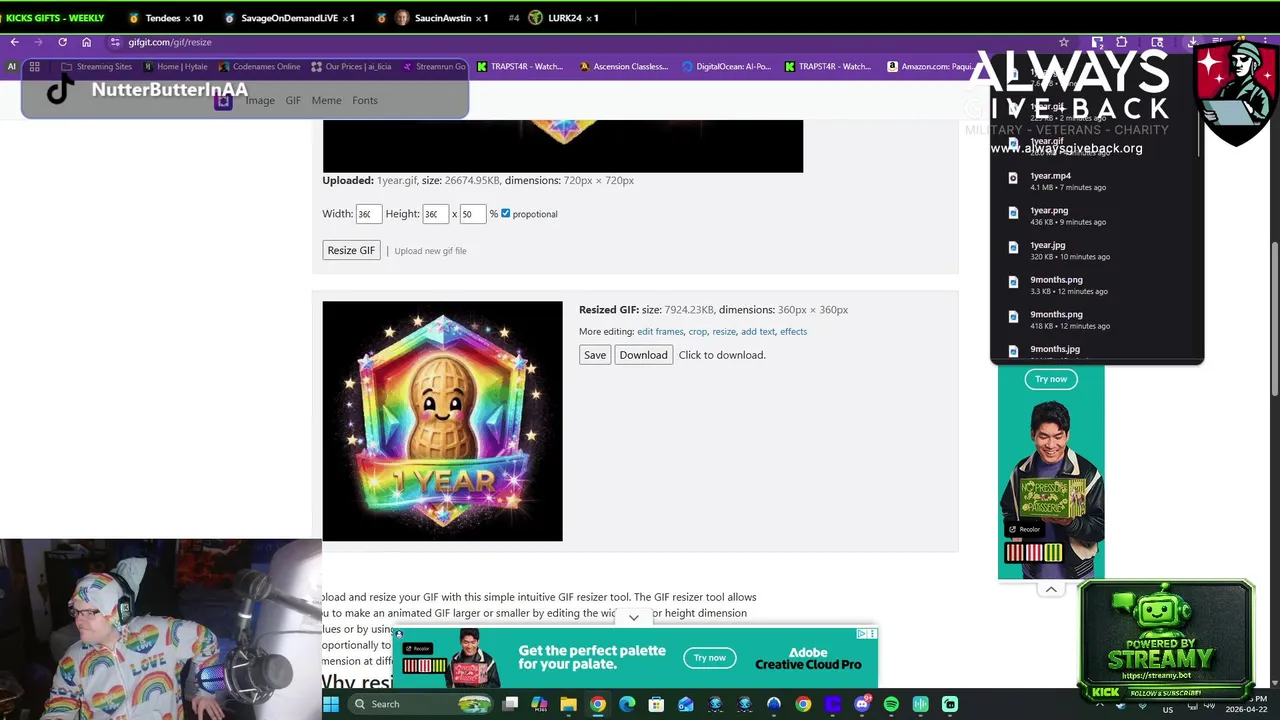1280x720 pixels.
Task: Open the 1year.jpg download entry
Action: (x=1097, y=250)
